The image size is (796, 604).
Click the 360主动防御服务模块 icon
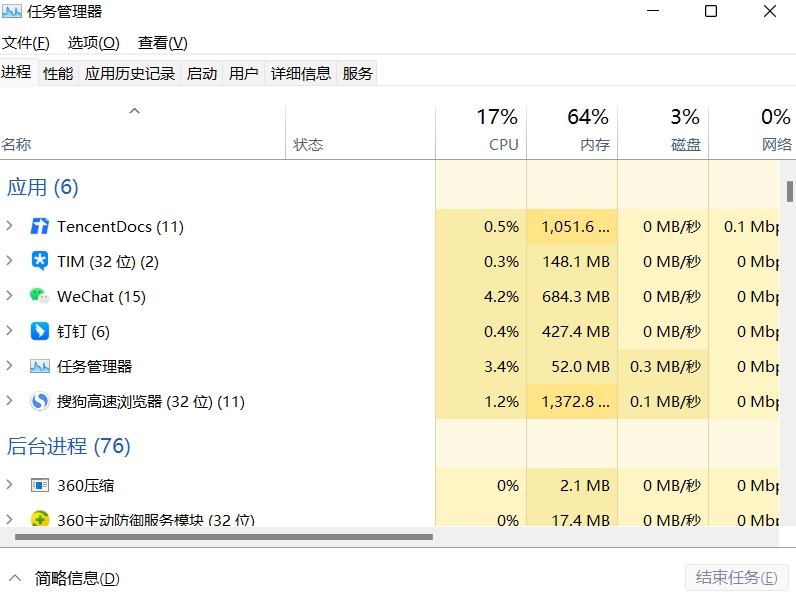[x=39, y=520]
